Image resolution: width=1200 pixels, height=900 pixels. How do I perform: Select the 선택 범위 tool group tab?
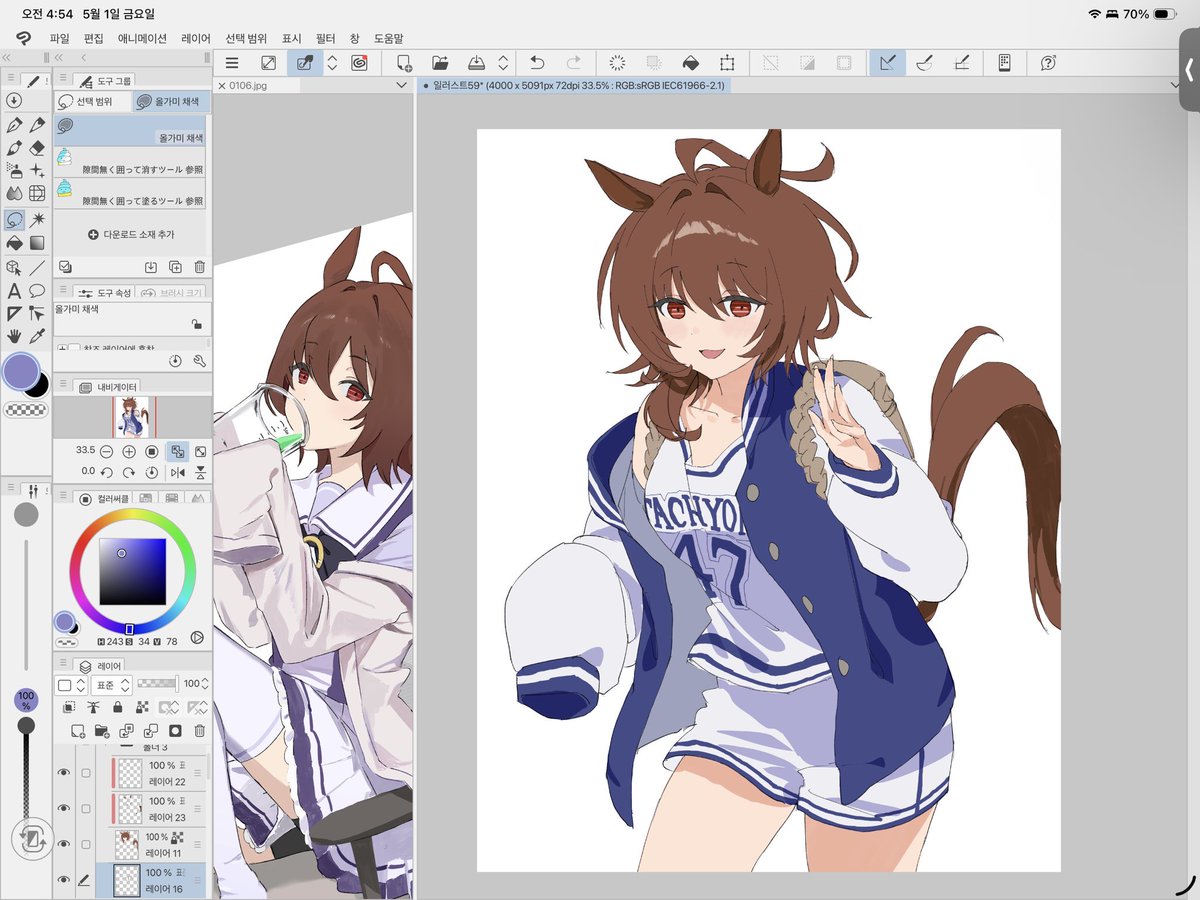click(x=92, y=102)
